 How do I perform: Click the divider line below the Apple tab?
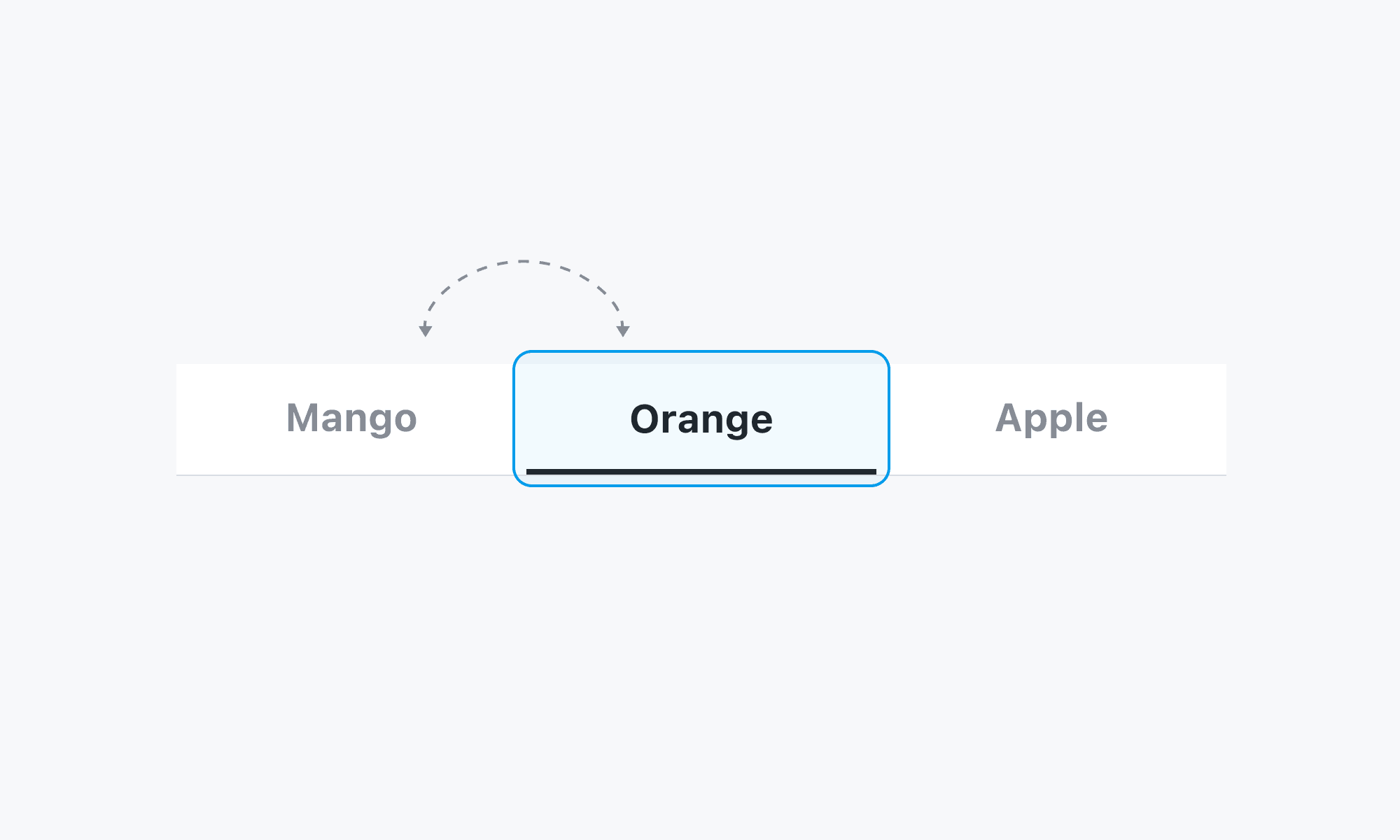pyautogui.click(x=1057, y=475)
